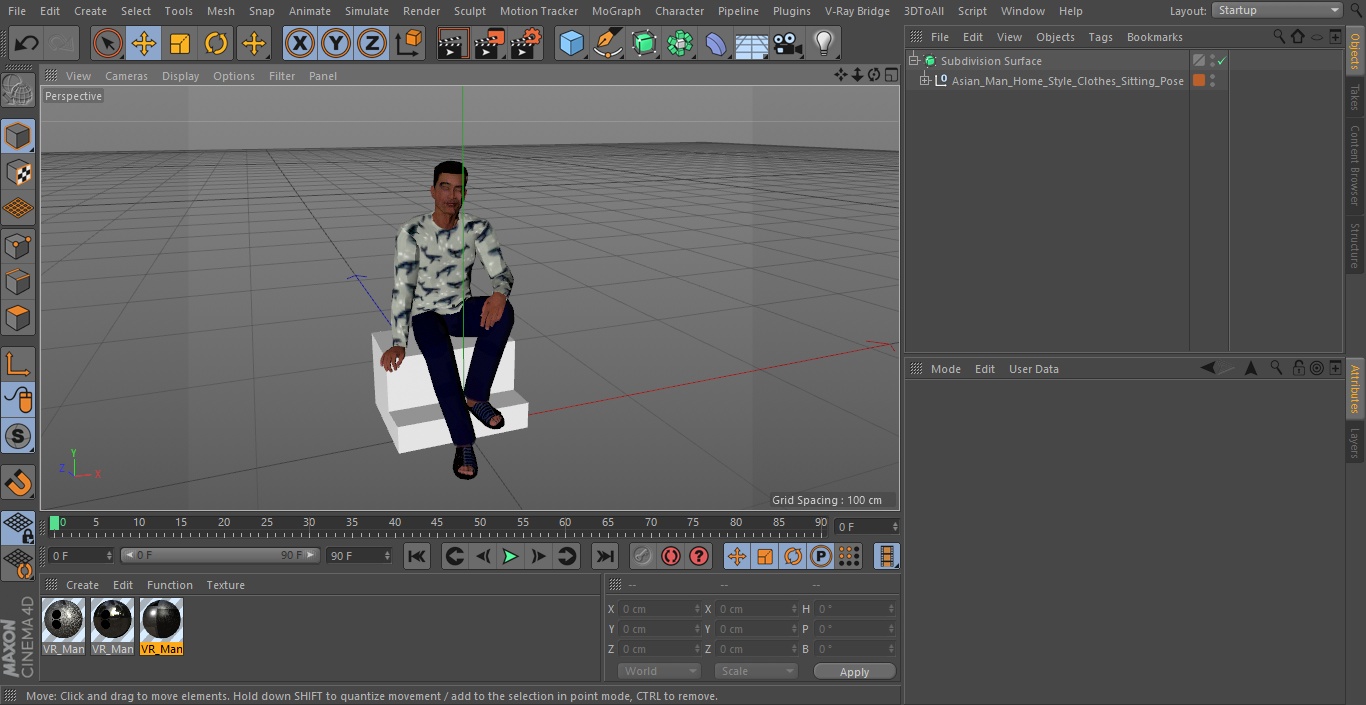Switch to Points mode
The height and width of the screenshot is (705, 1366).
click(x=18, y=245)
